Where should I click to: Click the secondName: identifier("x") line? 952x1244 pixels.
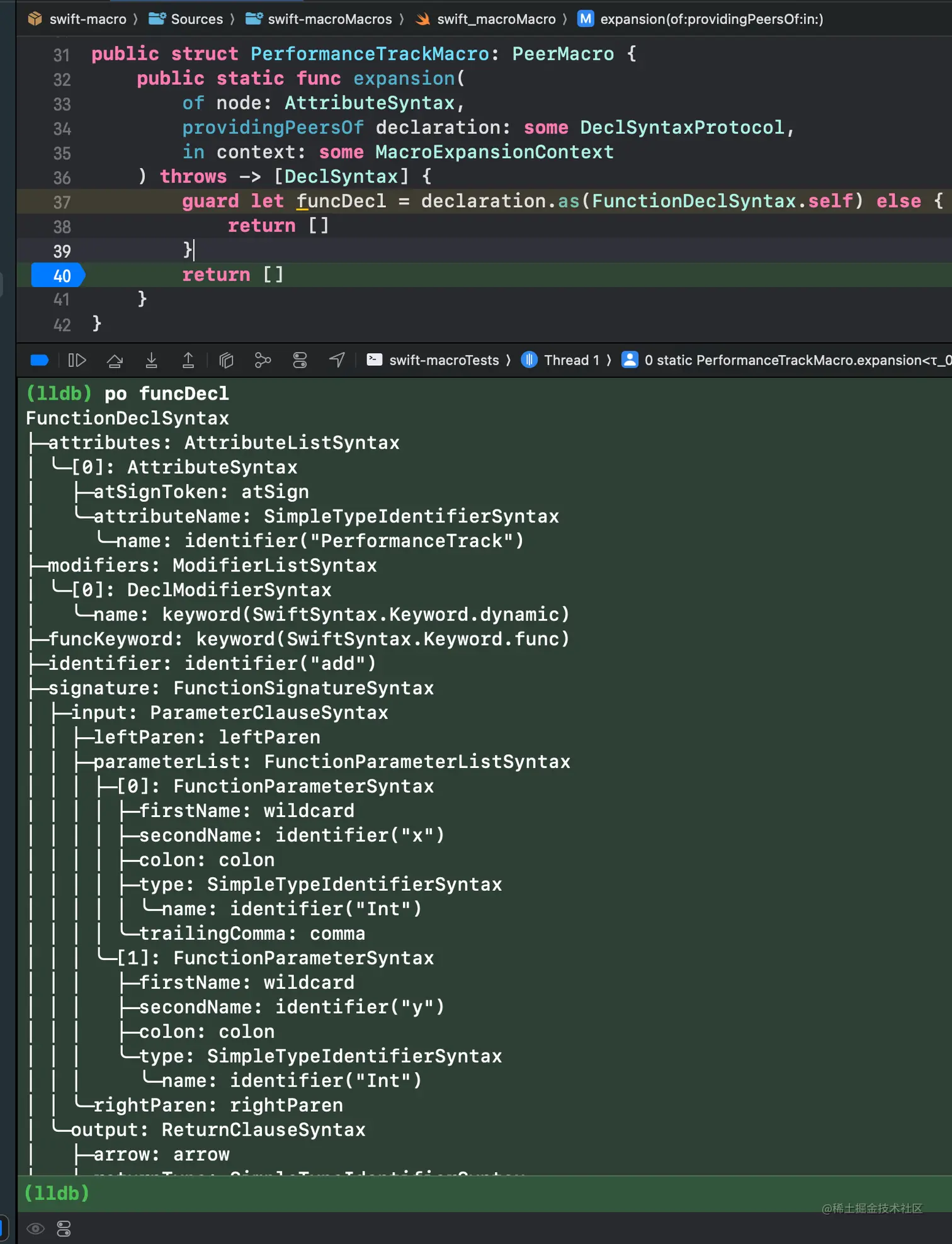click(x=292, y=836)
